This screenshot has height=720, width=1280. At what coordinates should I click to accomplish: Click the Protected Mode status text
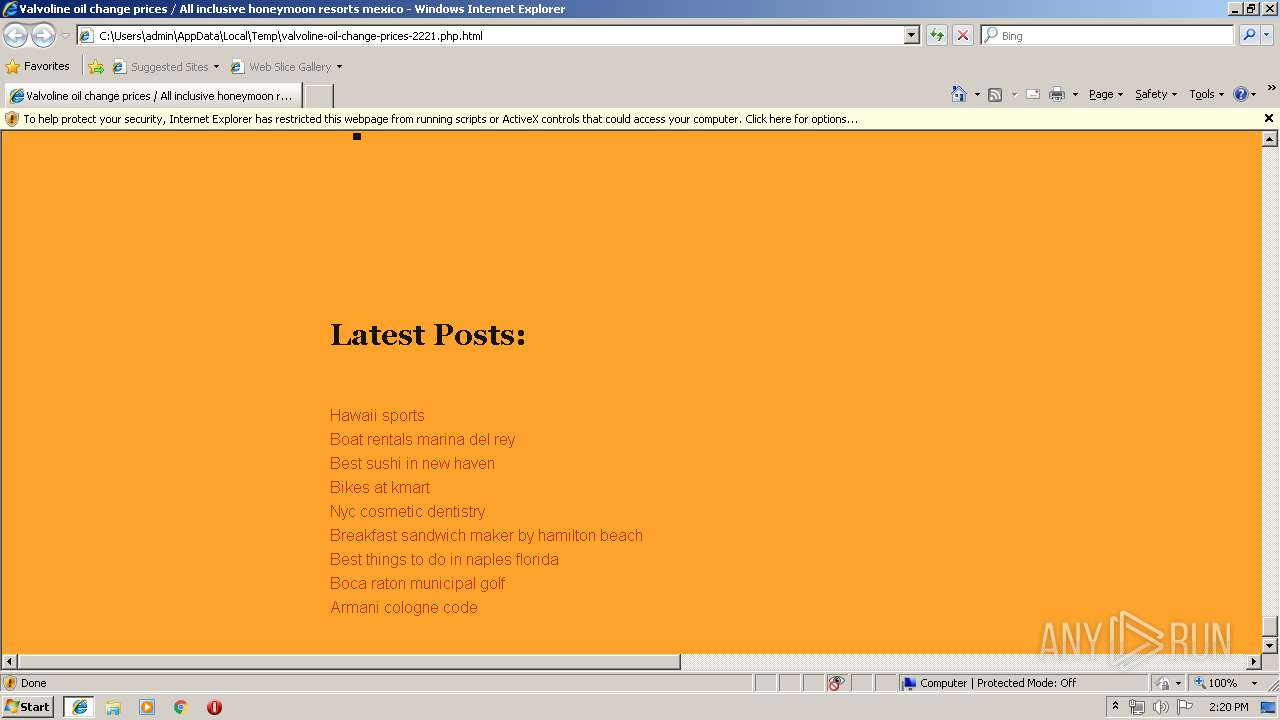(x=998, y=683)
